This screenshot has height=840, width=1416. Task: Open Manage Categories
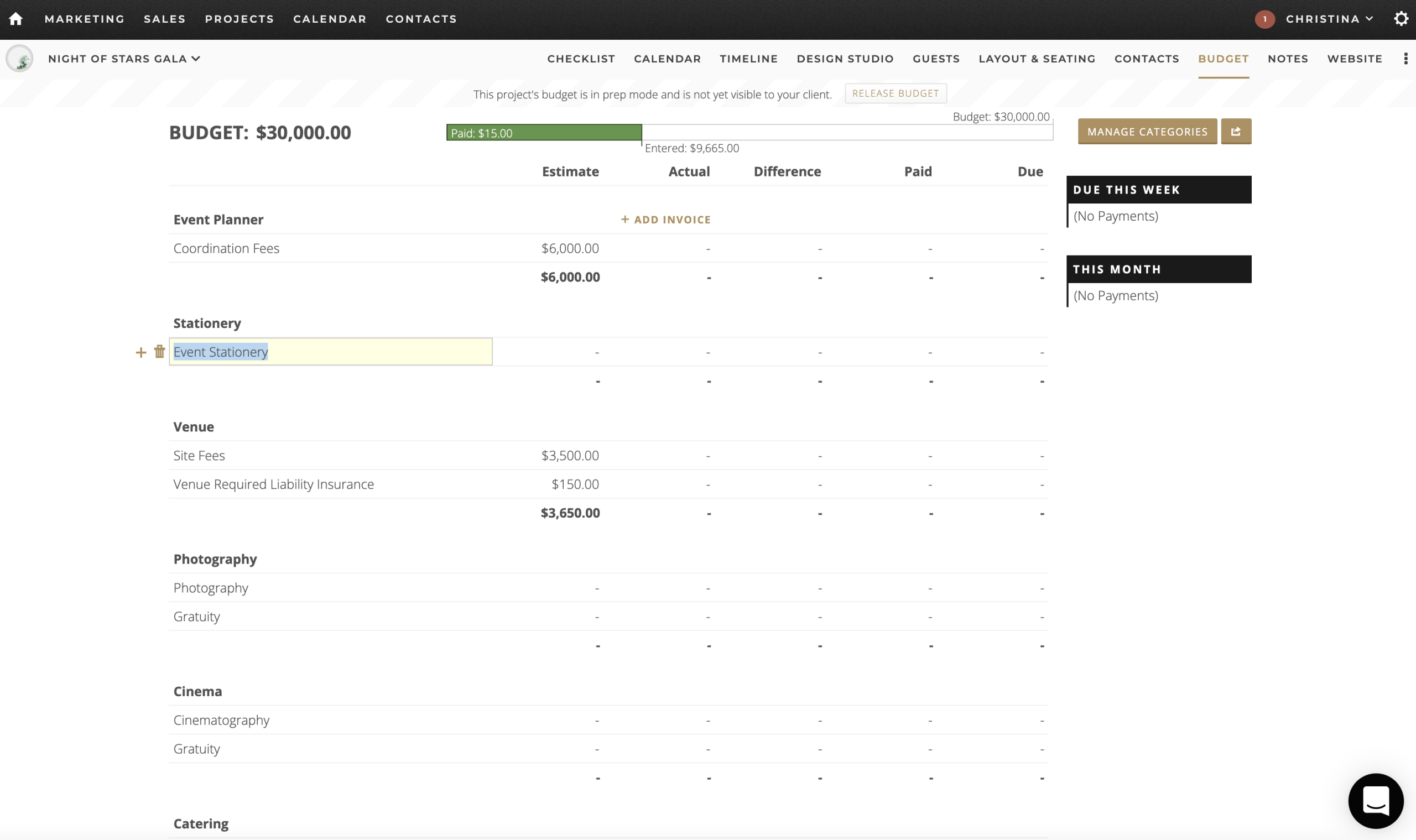pos(1147,131)
